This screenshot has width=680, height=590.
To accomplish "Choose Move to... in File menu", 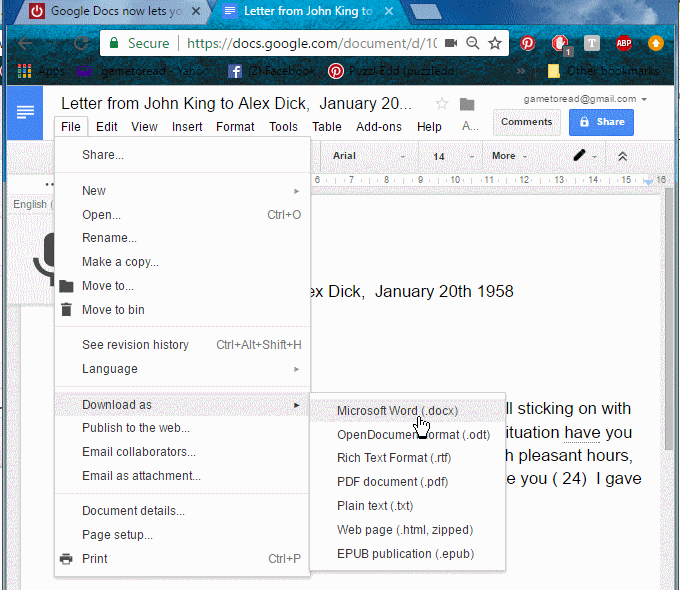I will coord(182,286).
